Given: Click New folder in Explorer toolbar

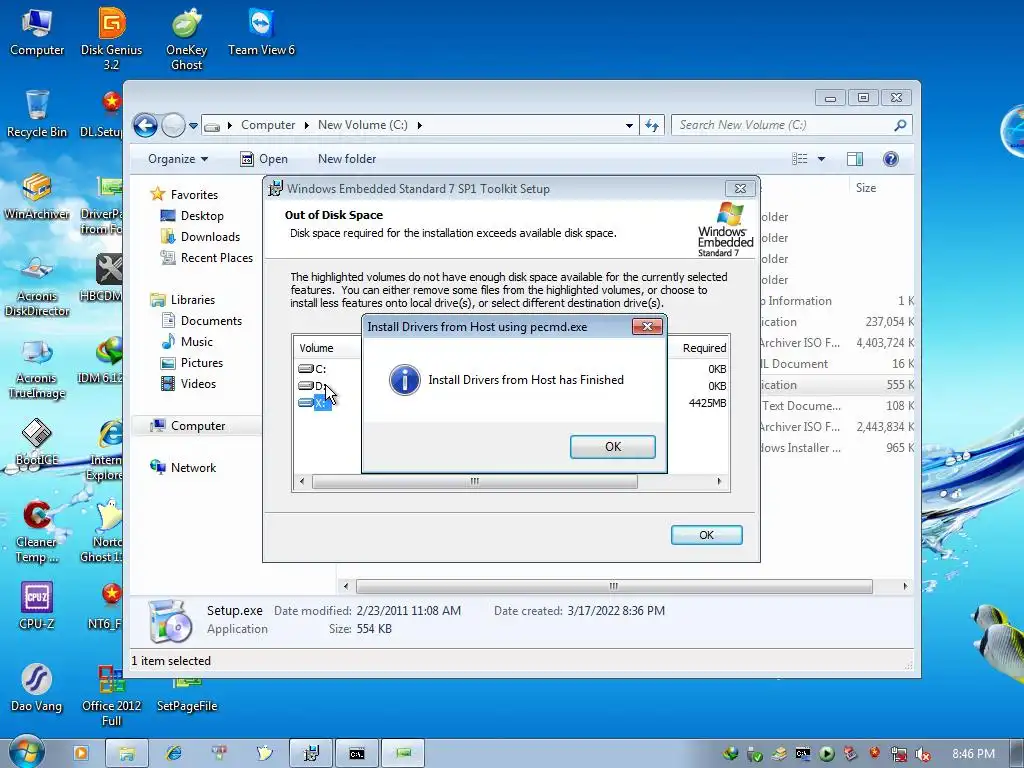Looking at the screenshot, I should [347, 159].
